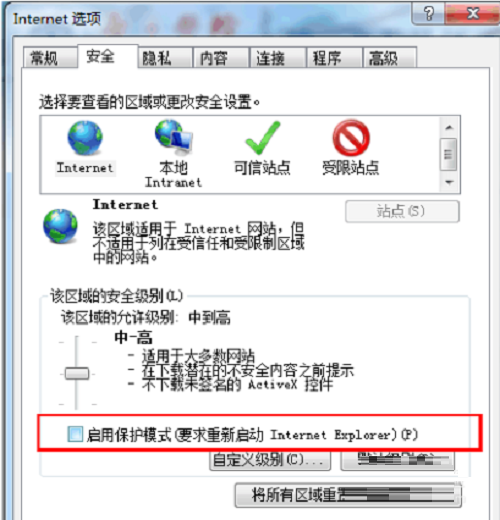The image size is (500, 520).
Task: Click the zone list scrollbar thumb
Action: [448, 155]
